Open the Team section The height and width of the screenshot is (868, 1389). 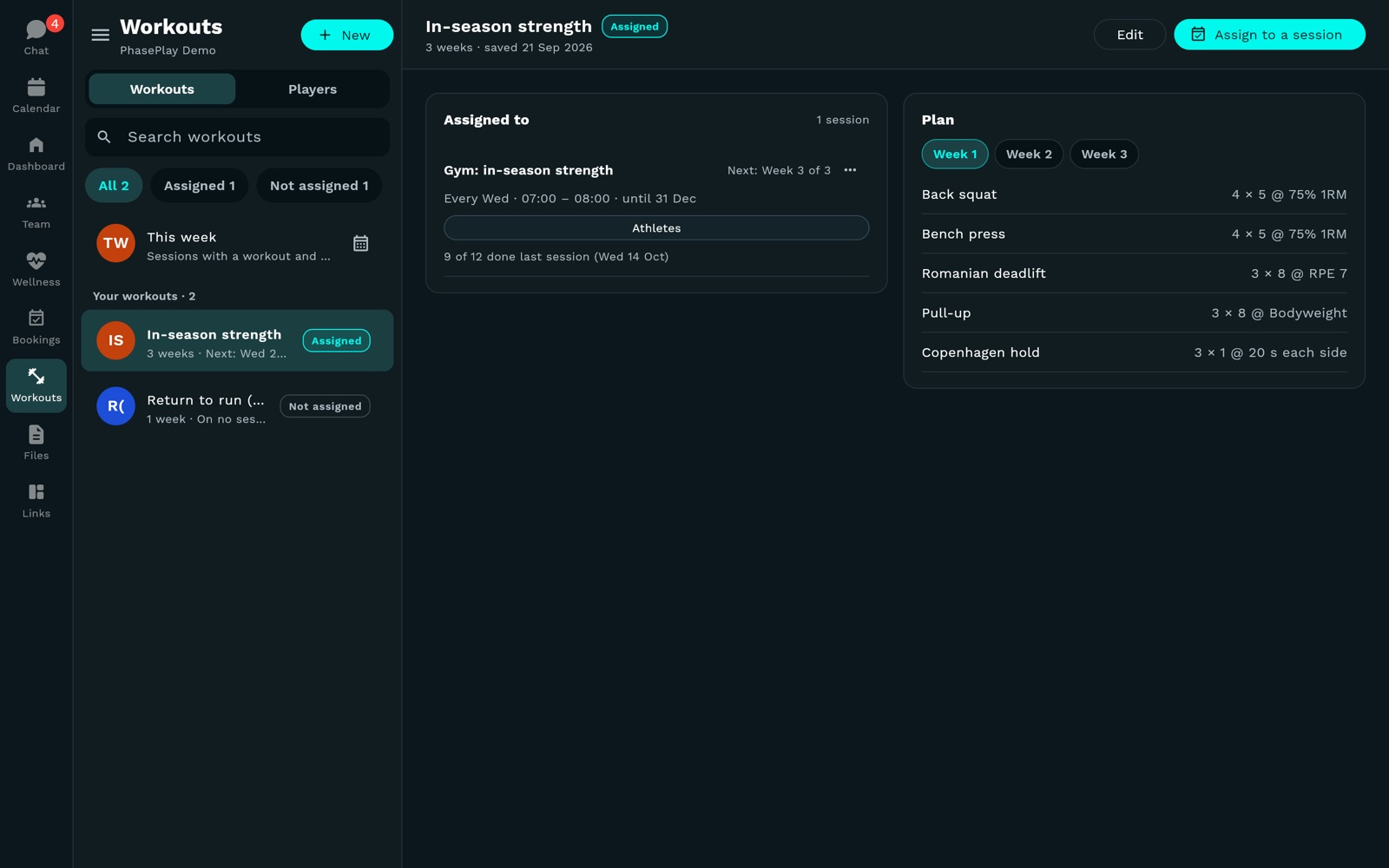pos(36,212)
